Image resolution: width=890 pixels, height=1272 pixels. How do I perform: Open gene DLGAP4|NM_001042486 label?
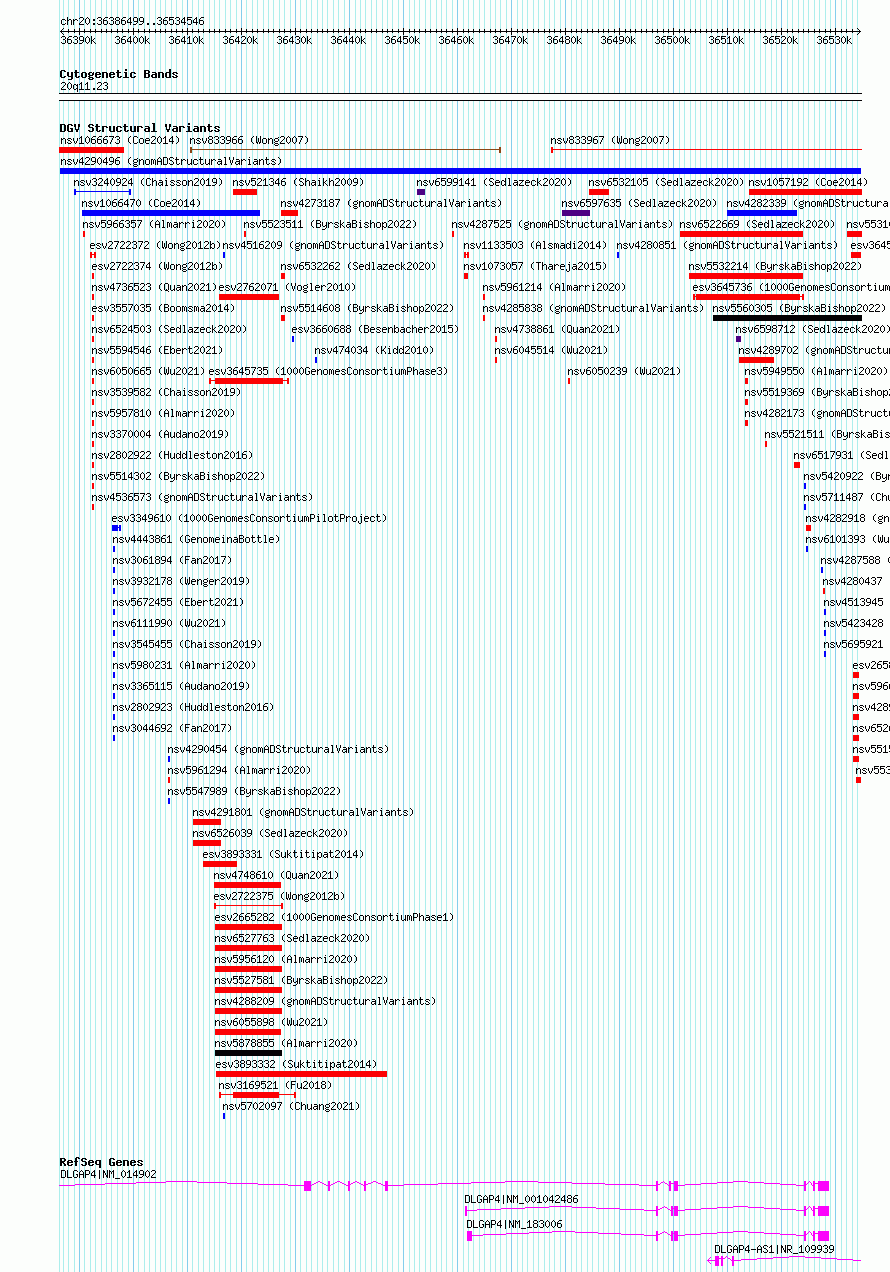pos(521,1199)
